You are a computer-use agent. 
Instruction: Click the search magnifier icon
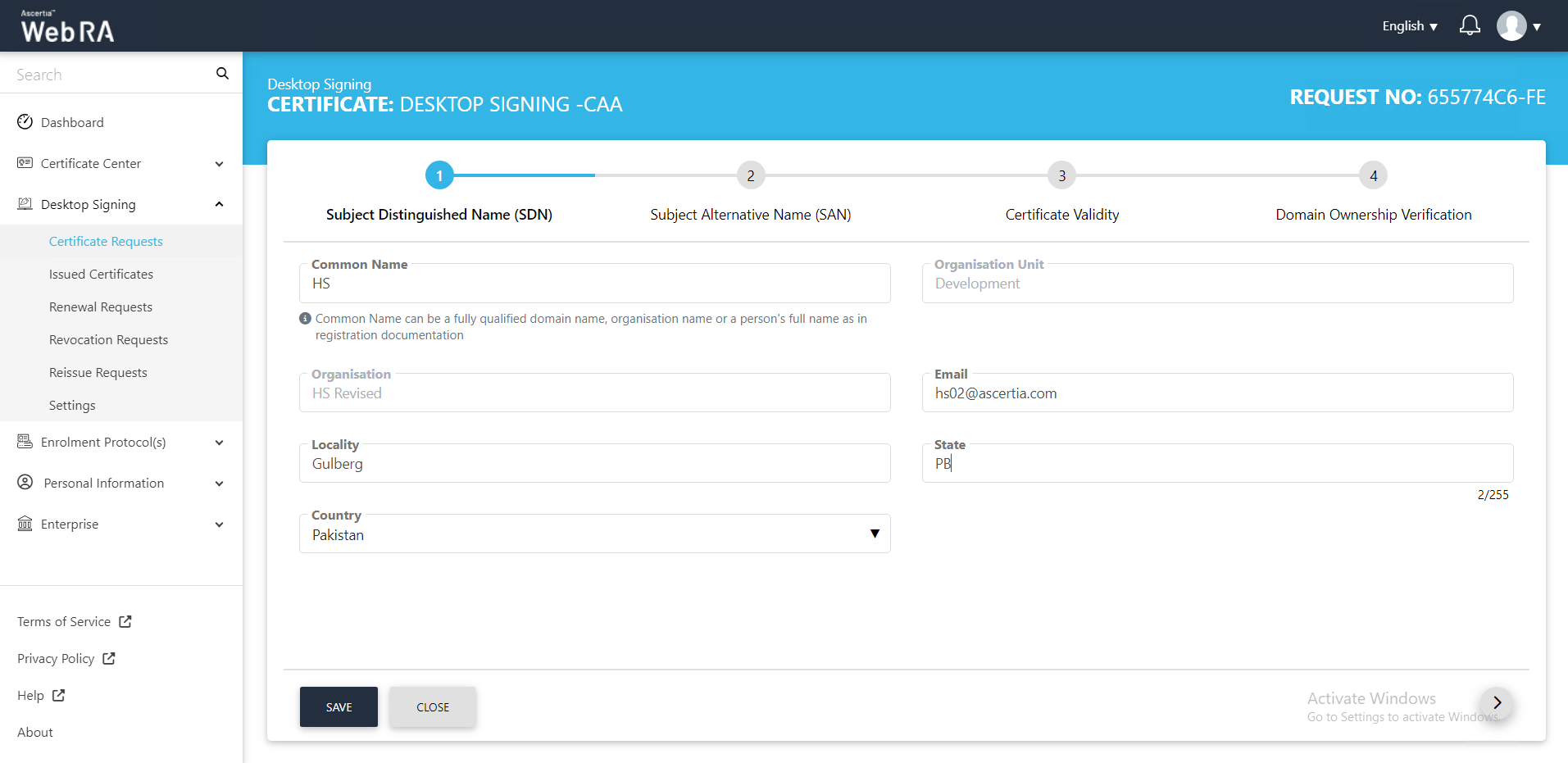[222, 74]
